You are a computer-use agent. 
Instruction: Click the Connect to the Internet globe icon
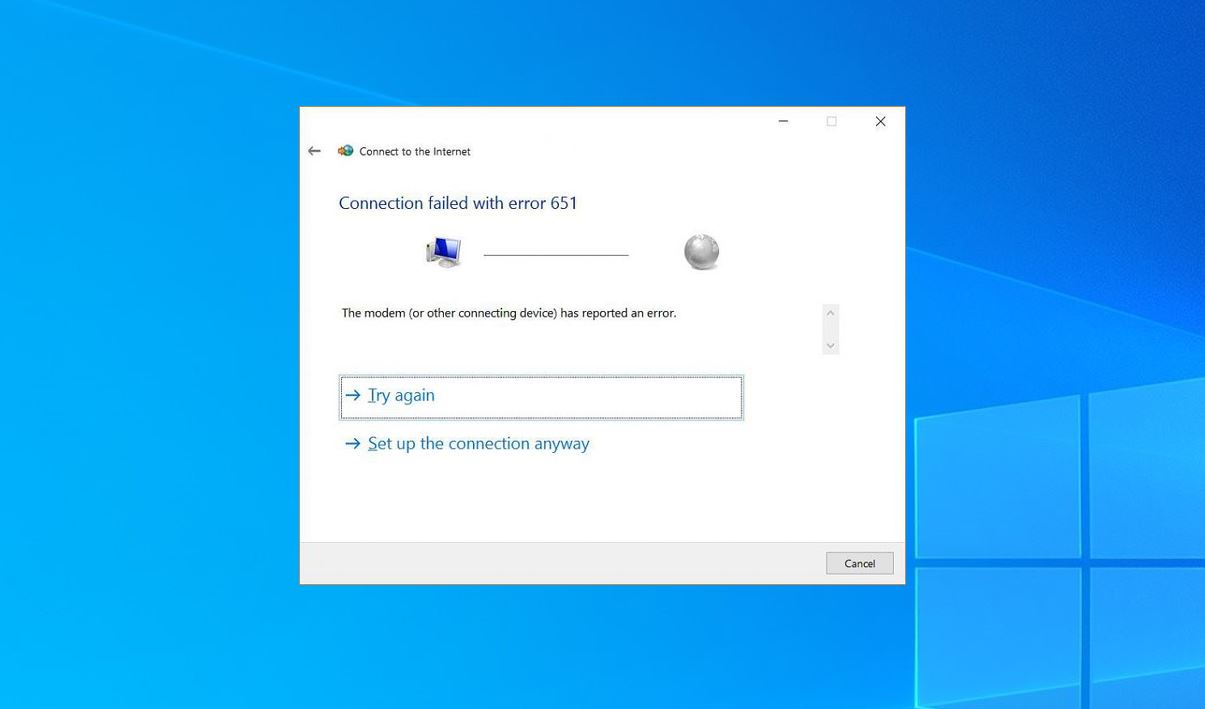point(345,151)
